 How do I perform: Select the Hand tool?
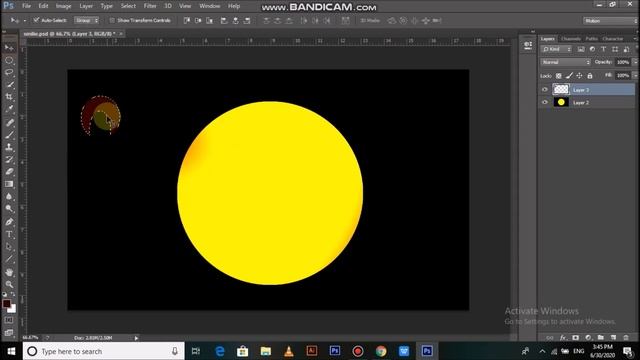[x=9, y=272]
